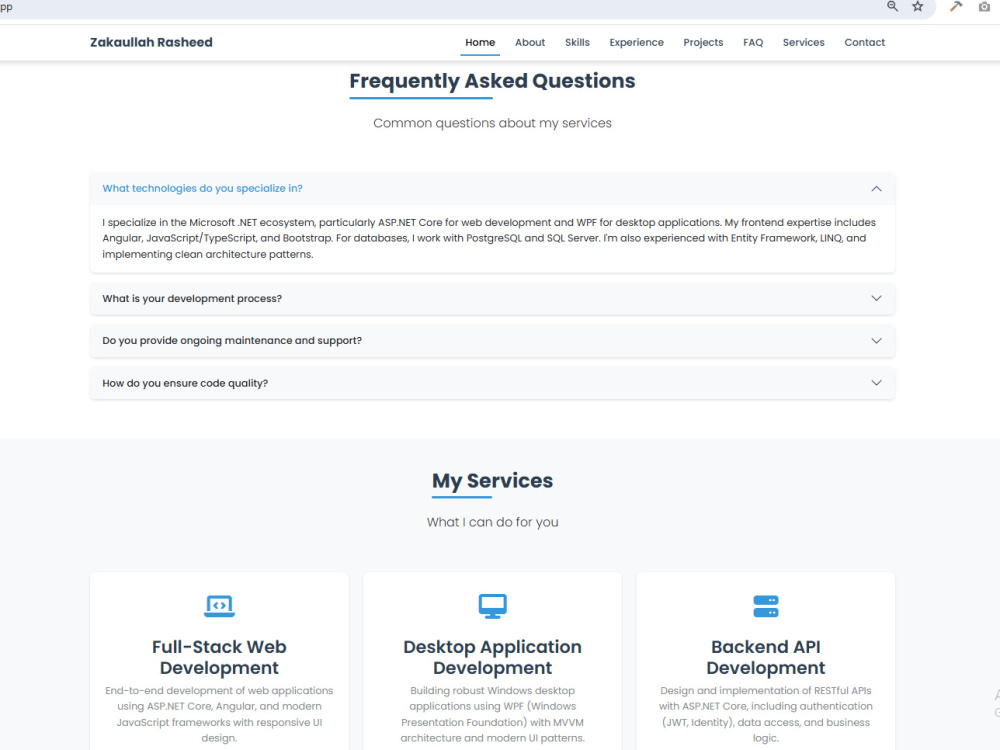Collapse the 'What technologies do you specialize in?' chevron
The width and height of the screenshot is (1000, 750).
(x=876, y=189)
